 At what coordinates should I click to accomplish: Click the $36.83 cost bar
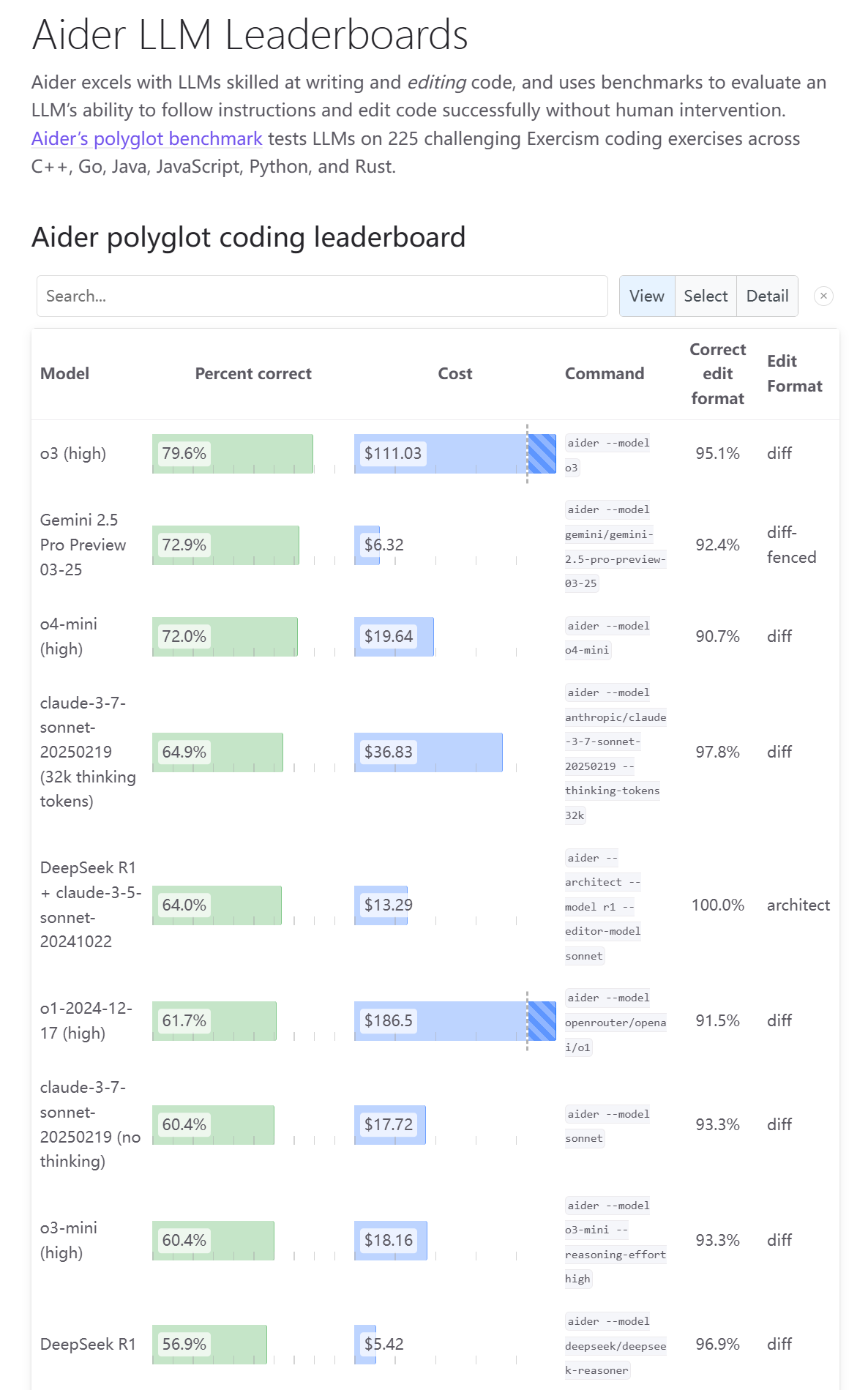428,752
